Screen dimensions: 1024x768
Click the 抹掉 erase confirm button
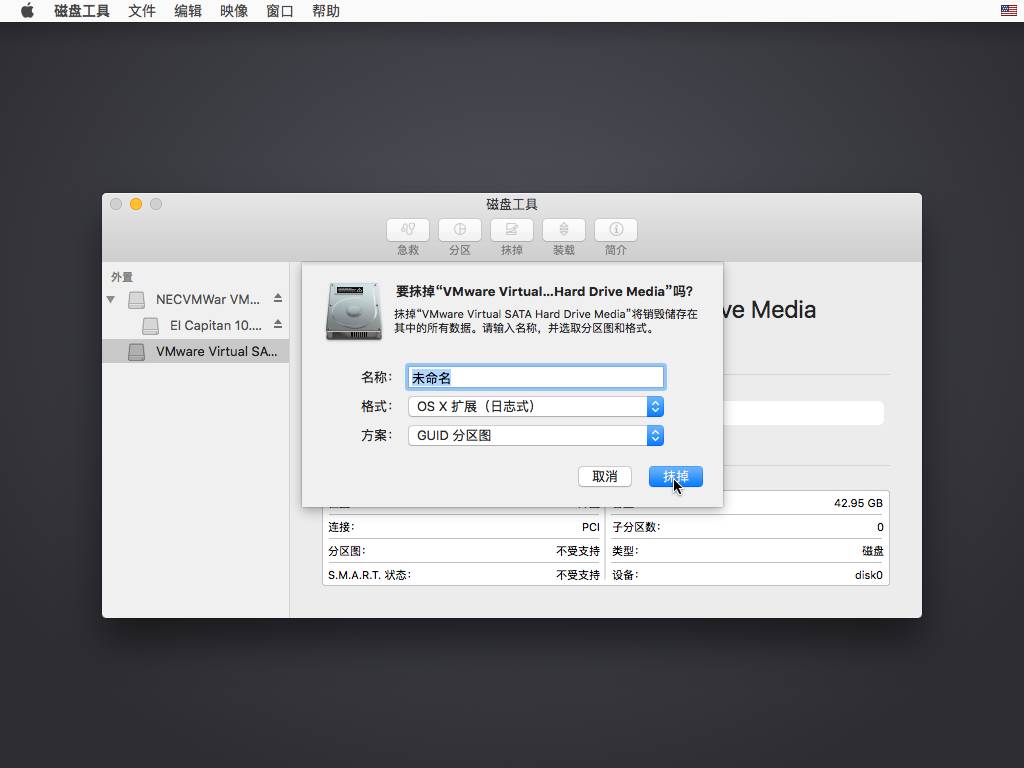676,477
